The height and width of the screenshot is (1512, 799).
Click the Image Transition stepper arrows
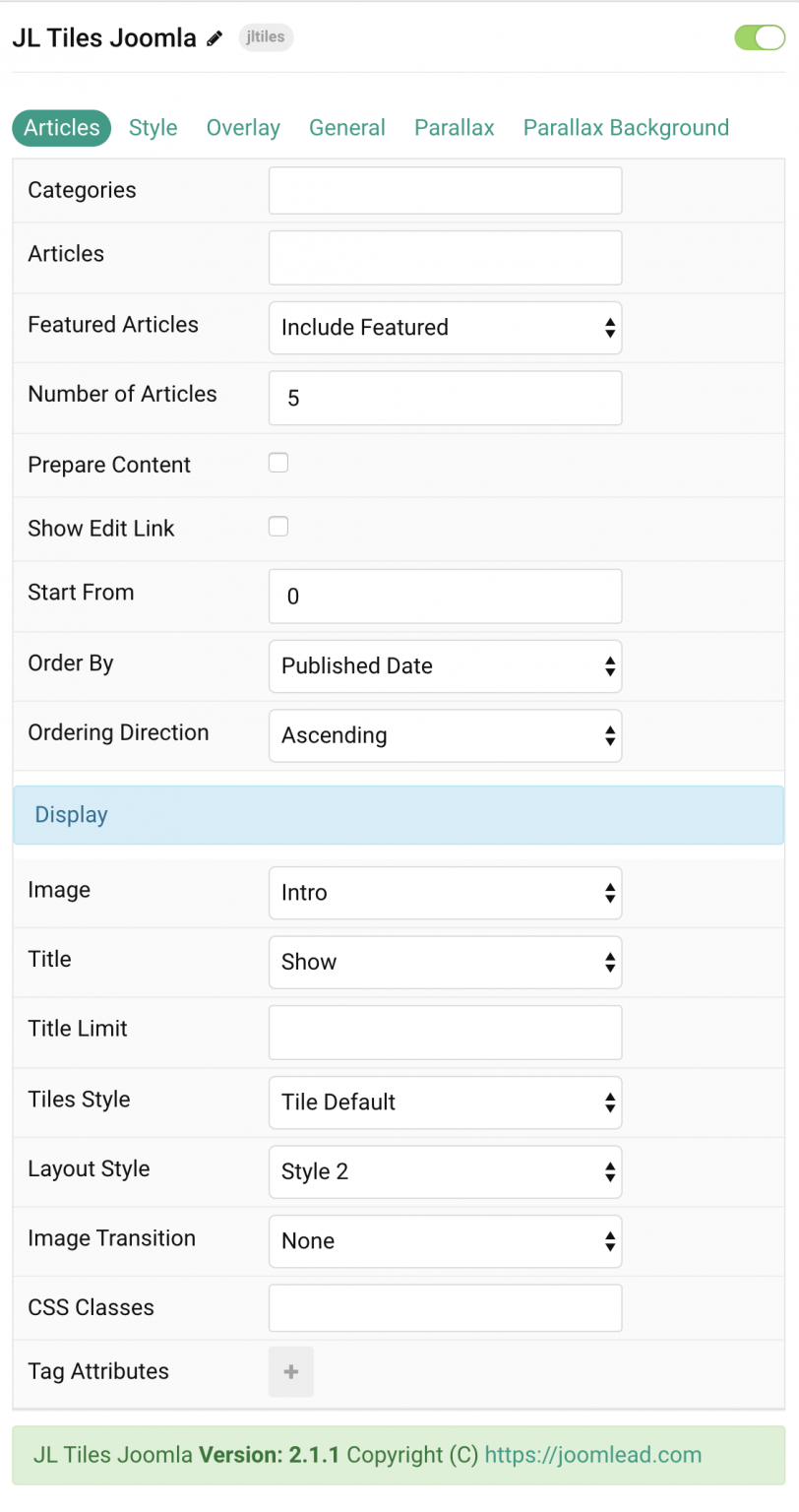tap(610, 1241)
